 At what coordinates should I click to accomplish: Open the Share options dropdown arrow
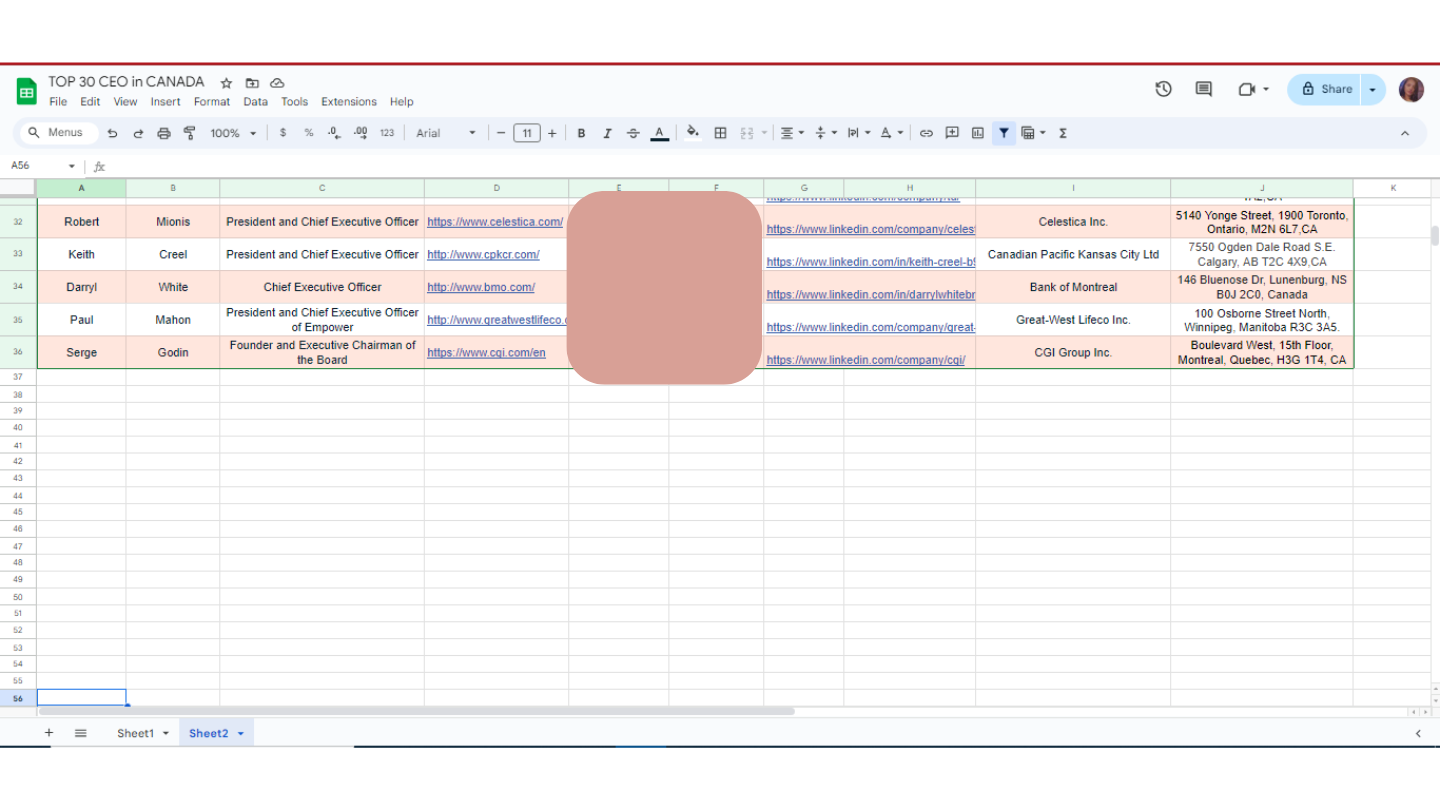(x=1373, y=89)
